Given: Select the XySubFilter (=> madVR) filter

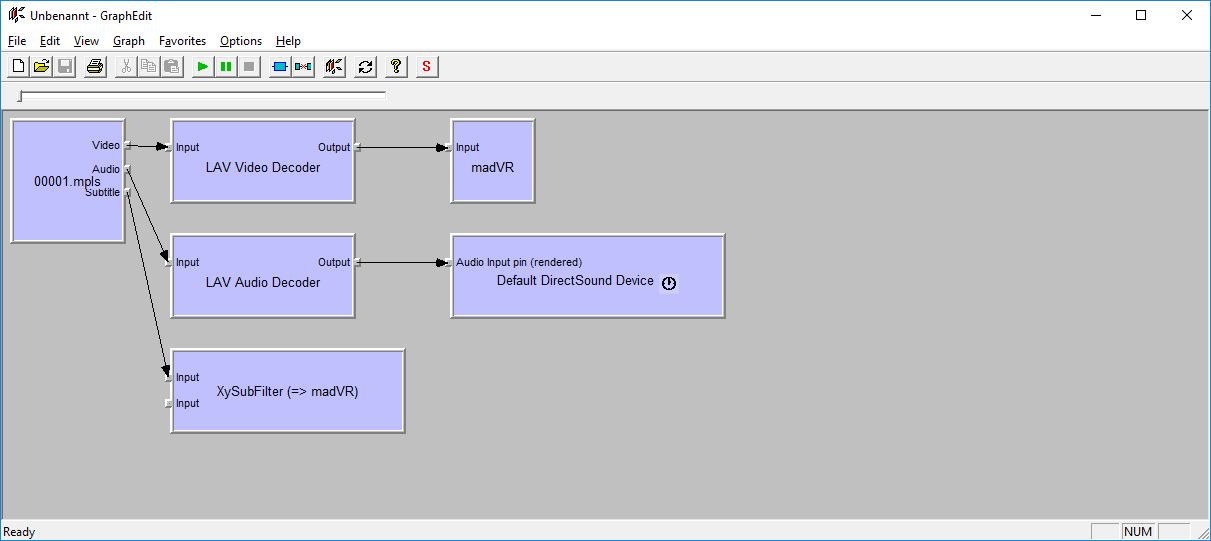Looking at the screenshot, I should [287, 391].
